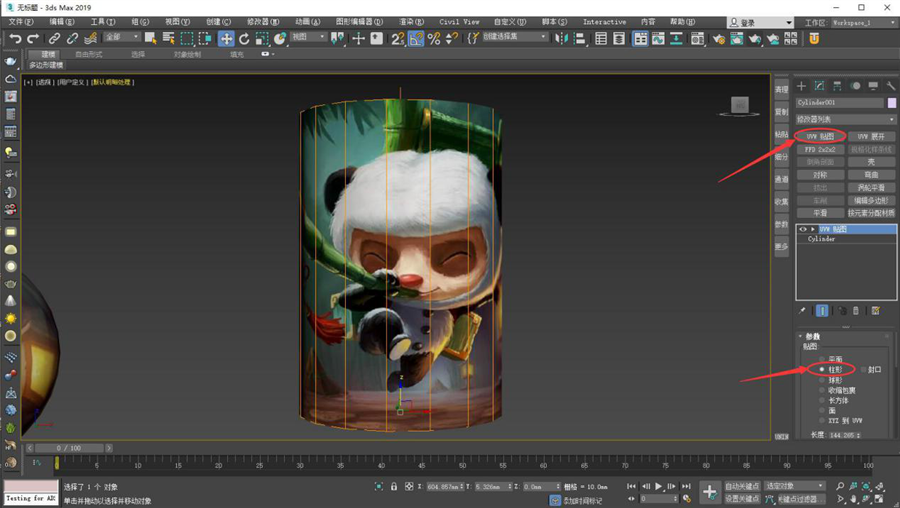900x508 pixels.
Task: Click Play Animation button
Action: (x=658, y=486)
